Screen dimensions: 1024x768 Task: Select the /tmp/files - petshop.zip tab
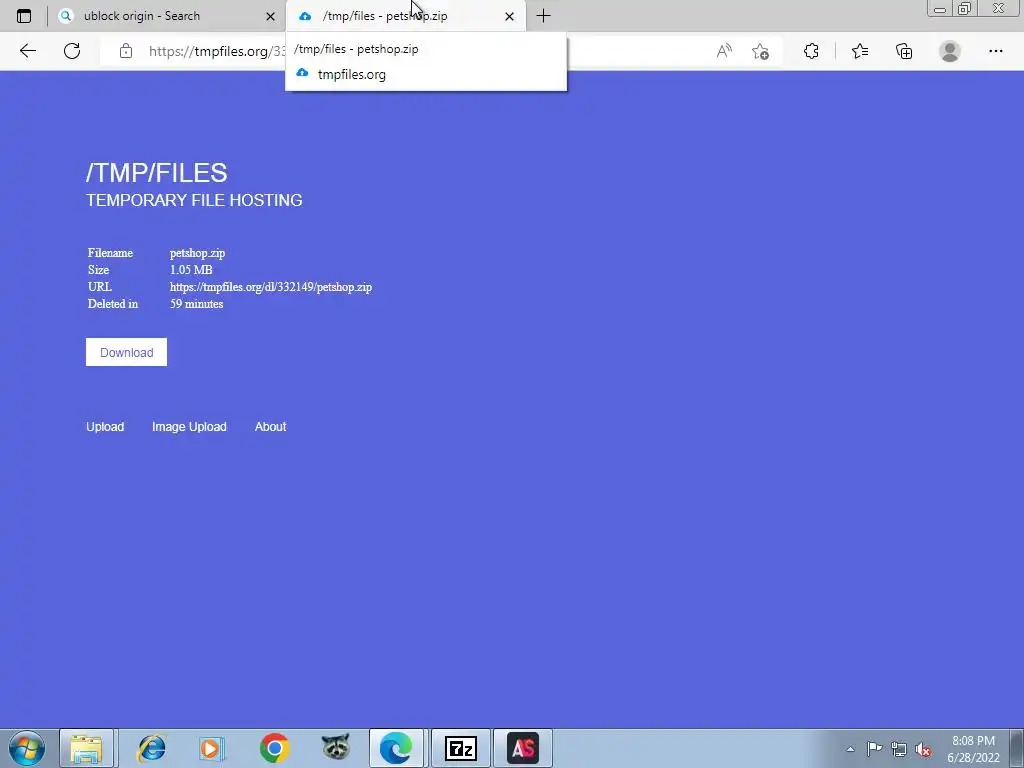[406, 16]
